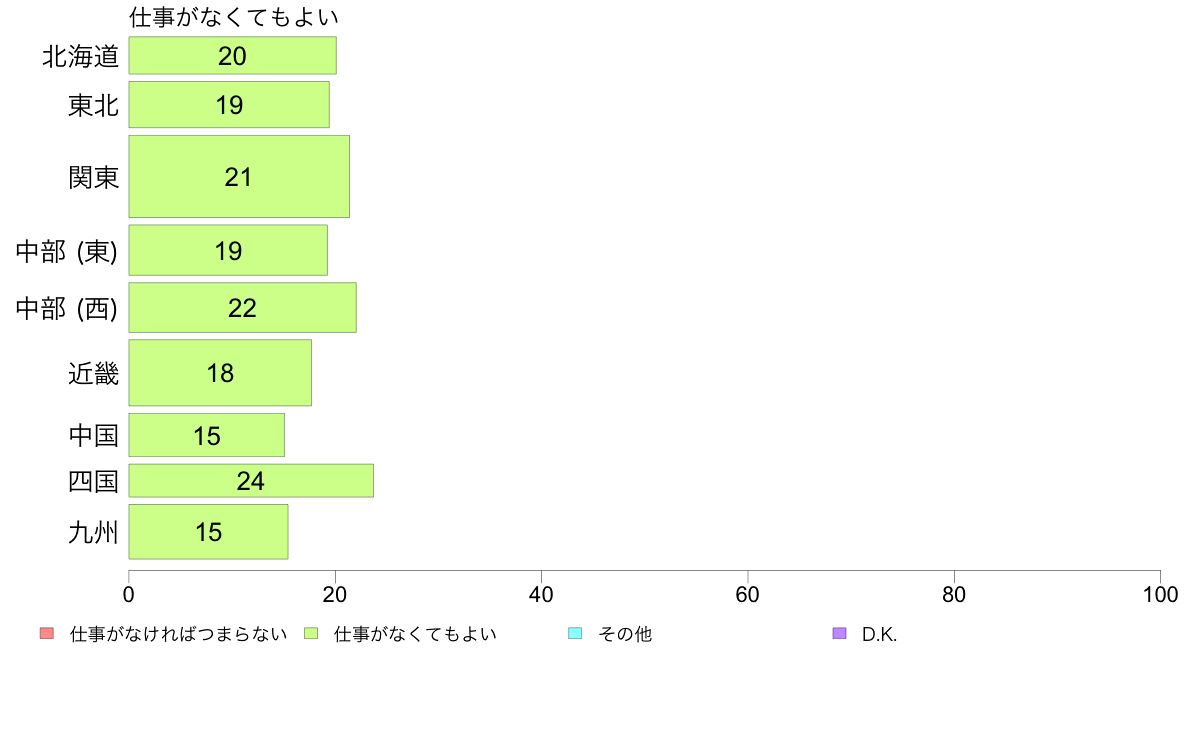Click the 60 axis tick label

[747, 595]
